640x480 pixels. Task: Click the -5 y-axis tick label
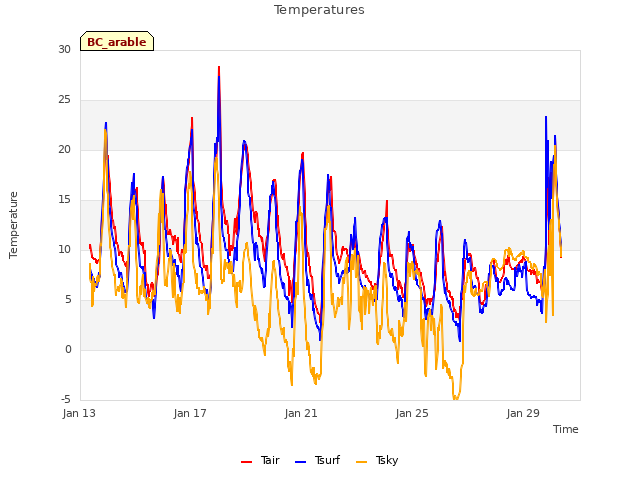(x=66, y=400)
